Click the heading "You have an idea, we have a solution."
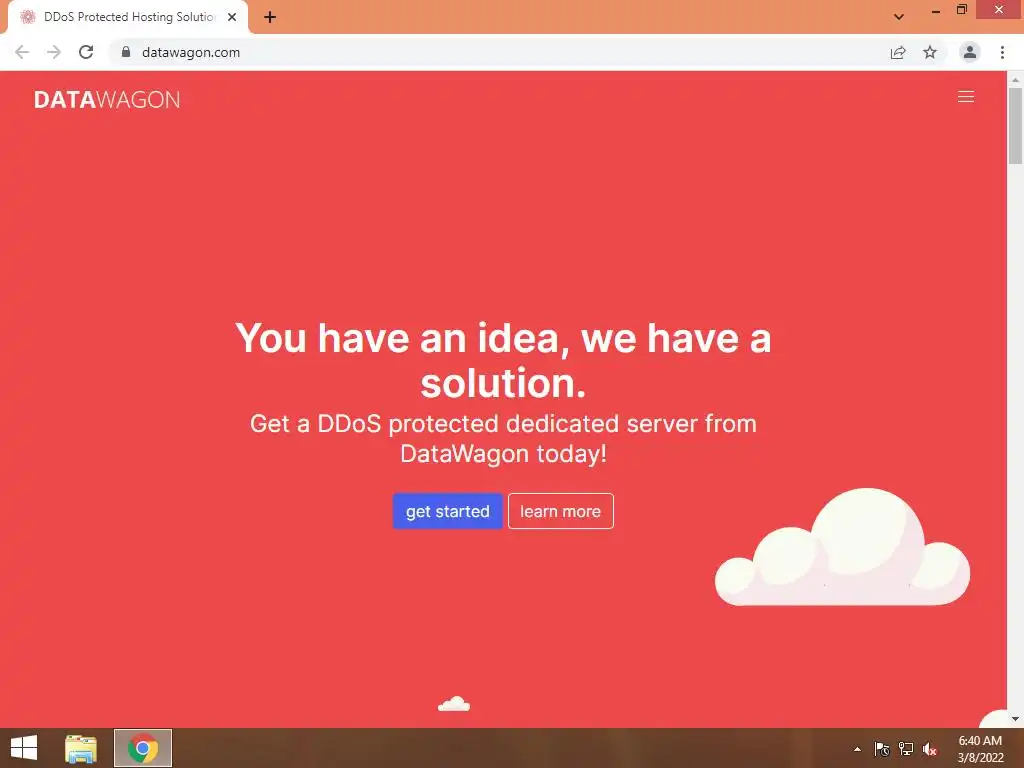The width and height of the screenshot is (1024, 768). [503, 360]
